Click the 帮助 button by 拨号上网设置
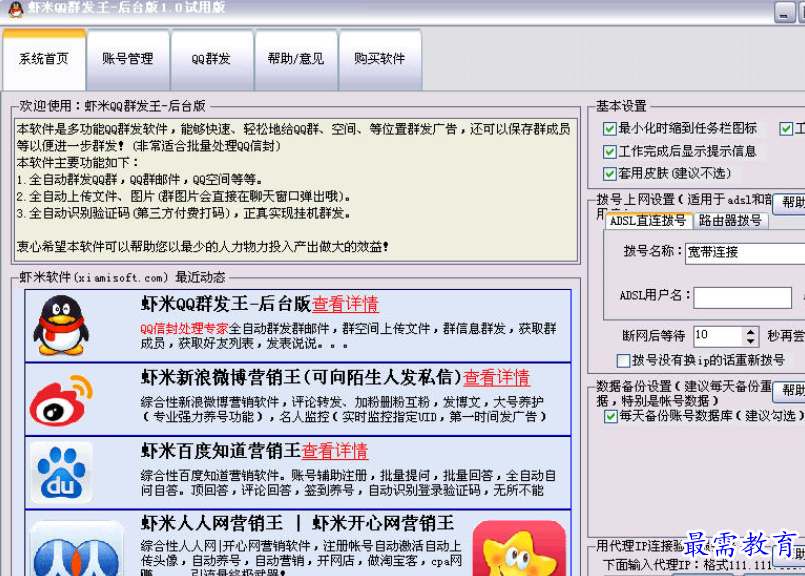 click(x=790, y=204)
